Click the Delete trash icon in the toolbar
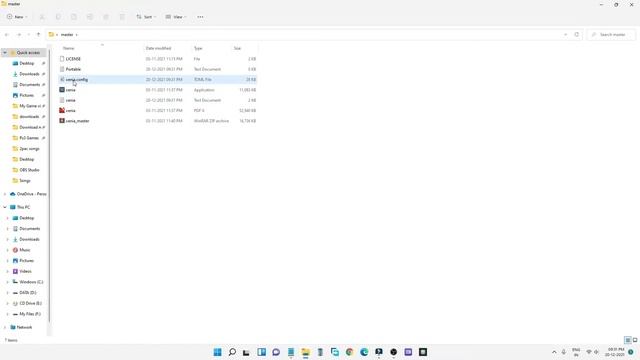This screenshot has height=360, width=640. pyautogui.click(x=122, y=17)
